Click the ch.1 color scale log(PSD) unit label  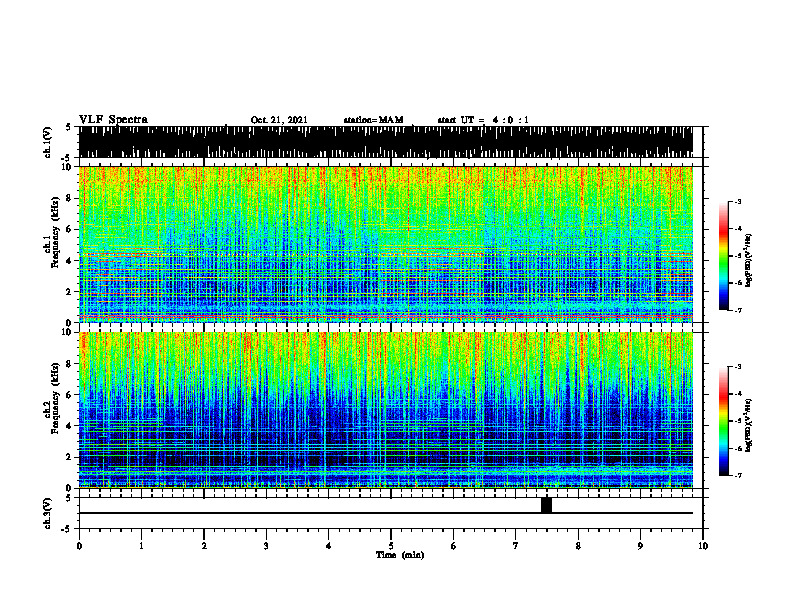(749, 261)
